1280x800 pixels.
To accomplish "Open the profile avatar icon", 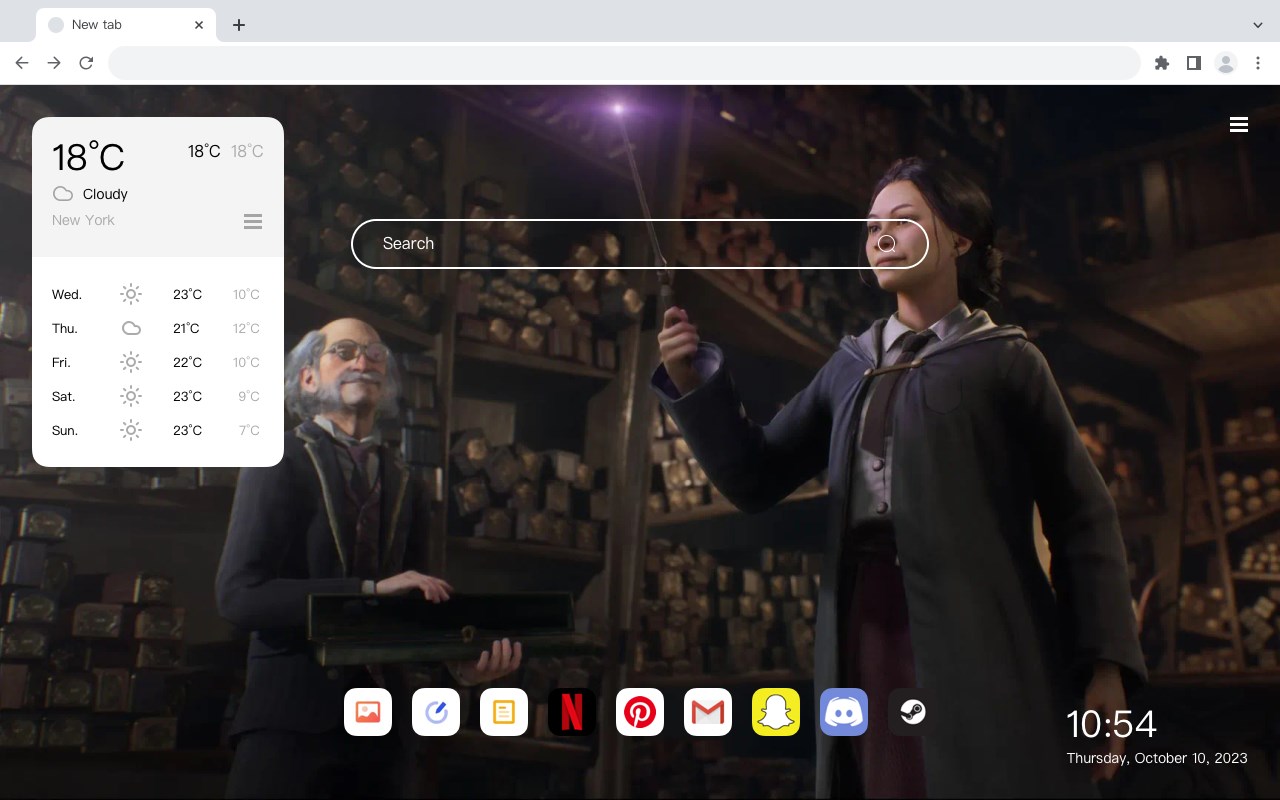I will click(1226, 63).
